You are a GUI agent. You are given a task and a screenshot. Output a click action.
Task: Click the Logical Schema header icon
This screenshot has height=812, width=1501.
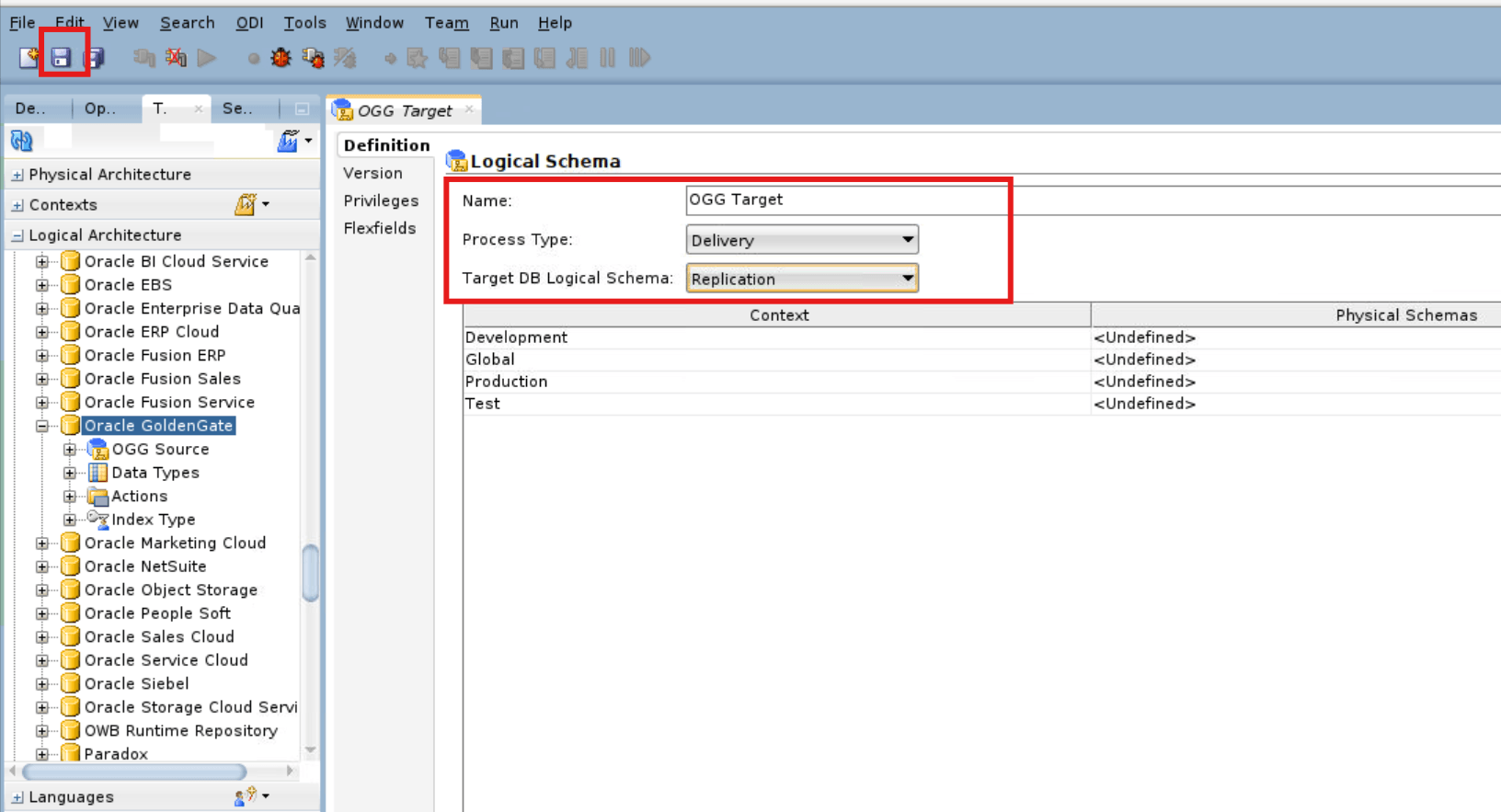[456, 162]
